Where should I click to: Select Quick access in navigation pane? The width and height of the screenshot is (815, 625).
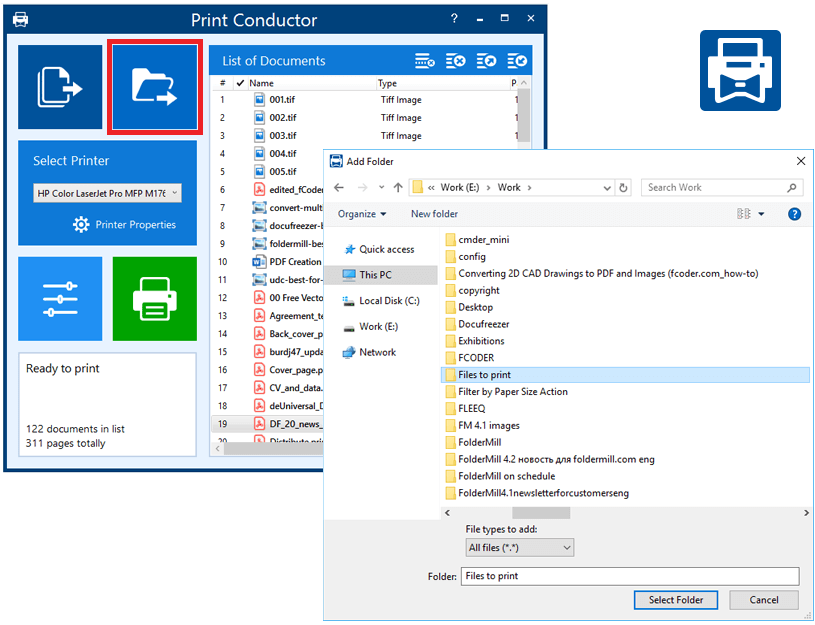[x=386, y=249]
